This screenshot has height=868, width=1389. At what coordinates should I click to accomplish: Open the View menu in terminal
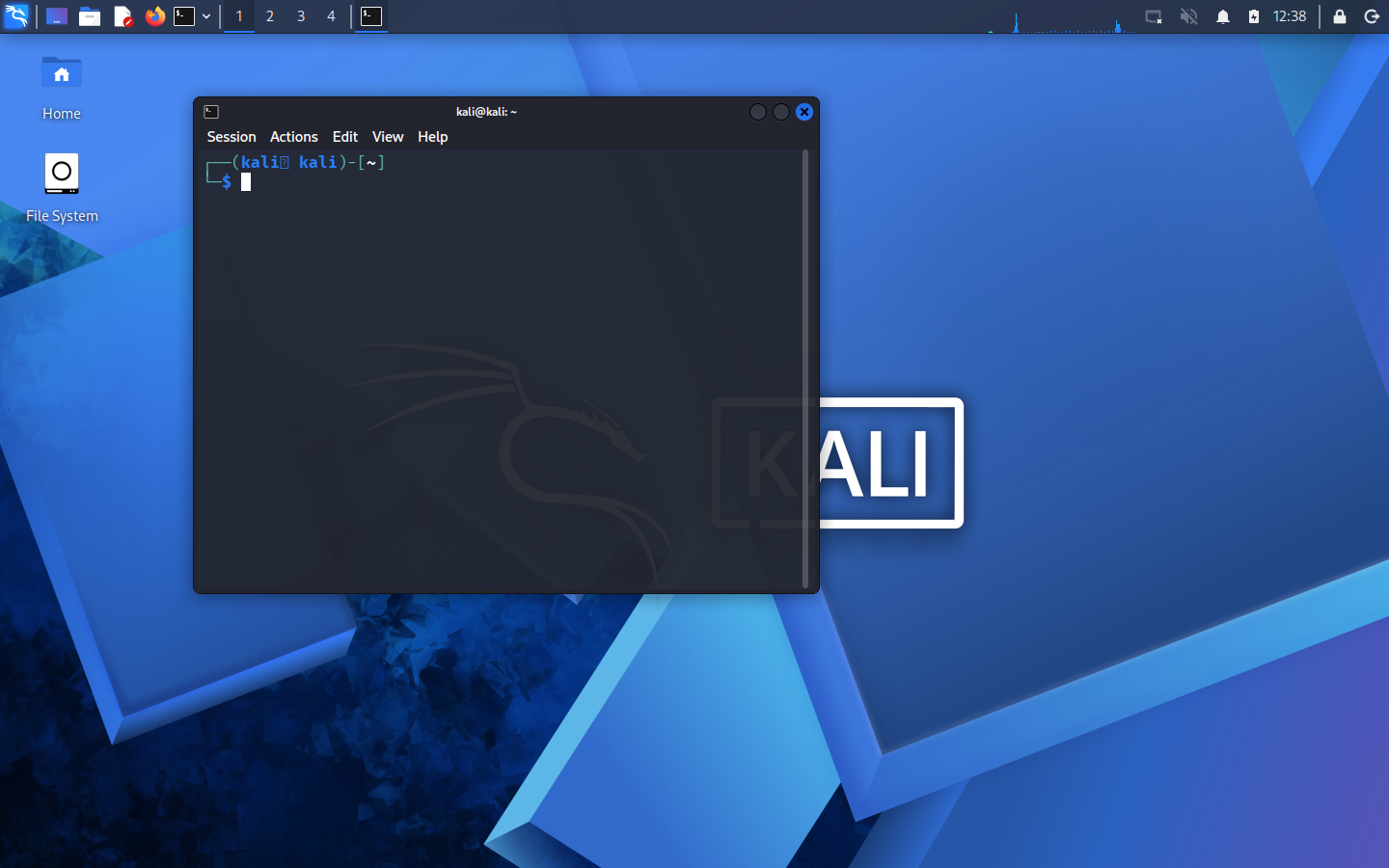coord(388,137)
